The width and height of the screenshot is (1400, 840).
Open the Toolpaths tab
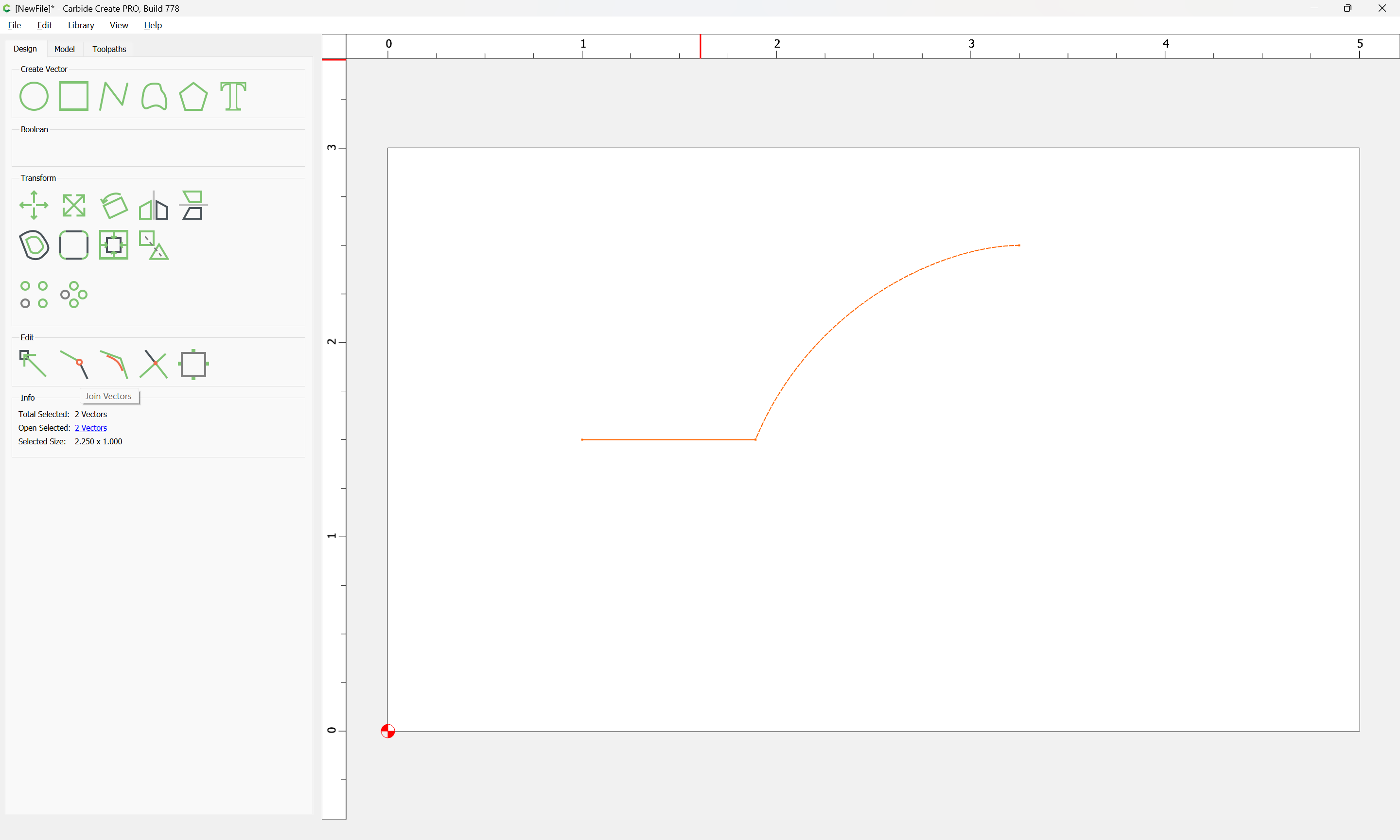(109, 49)
